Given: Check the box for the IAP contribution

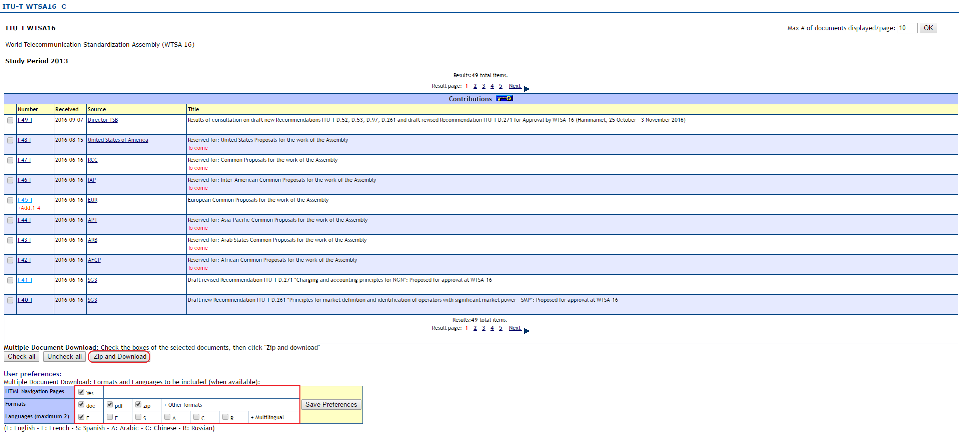Looking at the screenshot, I should click(10, 180).
